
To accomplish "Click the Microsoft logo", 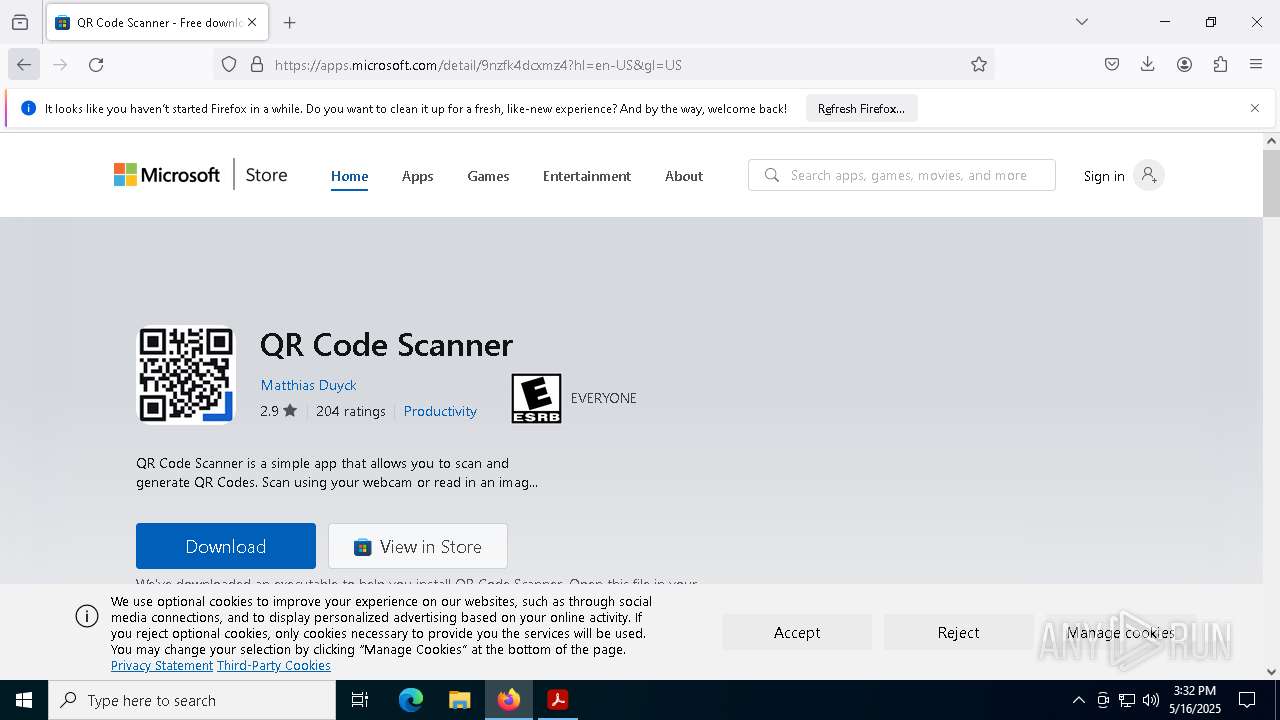I will 167,175.
